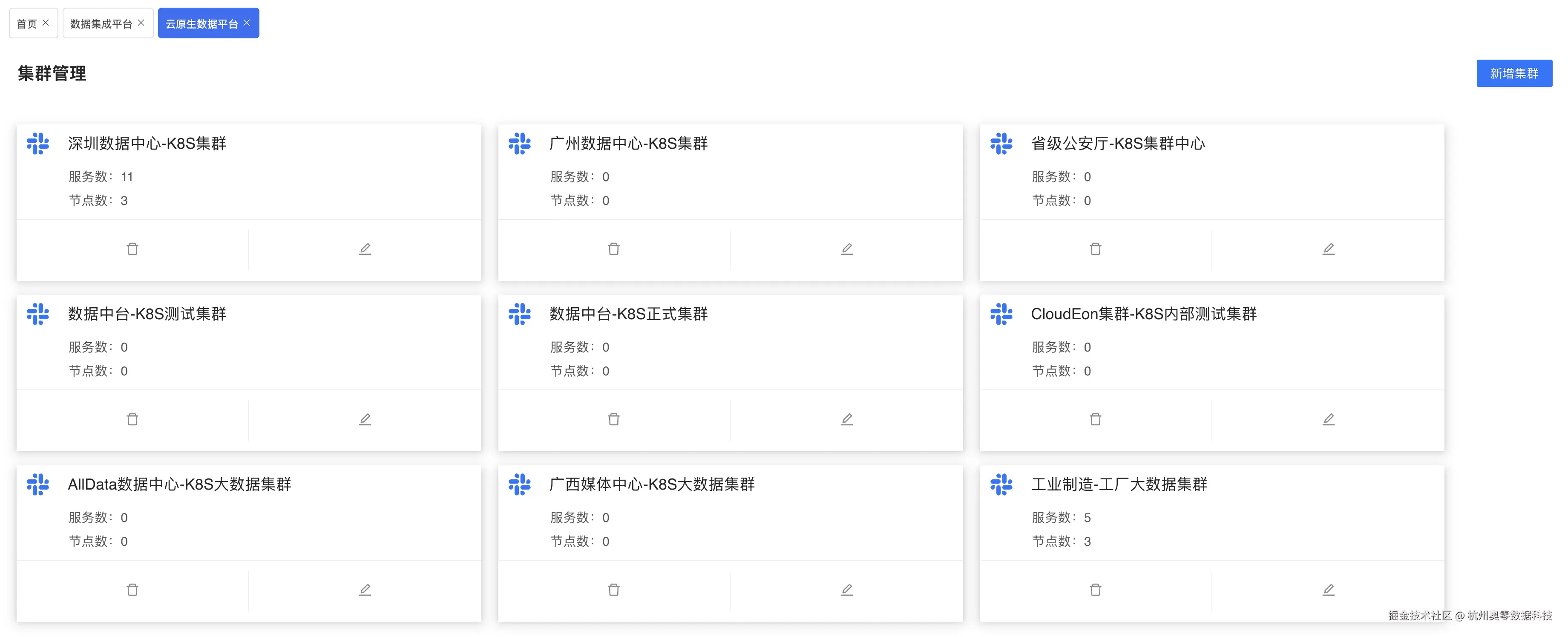Switch to the 首页 tab
This screenshot has width=1568, height=637.
[x=27, y=24]
